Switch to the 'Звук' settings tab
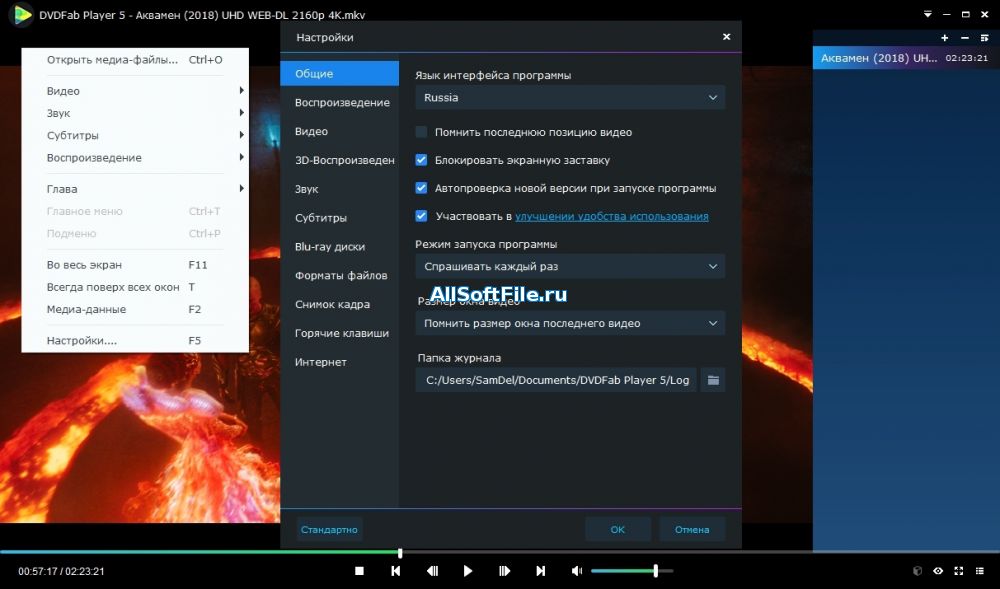Viewport: 1000px width, 589px height. pyautogui.click(x=339, y=189)
